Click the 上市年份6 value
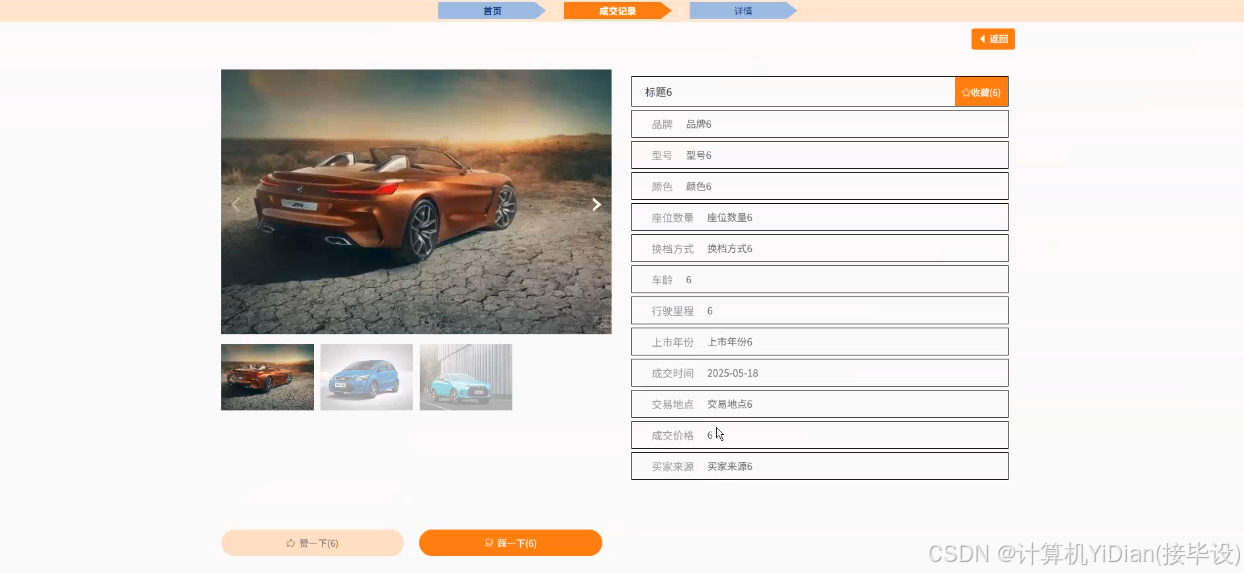Viewport: 1244px width, 573px height. [x=729, y=342]
